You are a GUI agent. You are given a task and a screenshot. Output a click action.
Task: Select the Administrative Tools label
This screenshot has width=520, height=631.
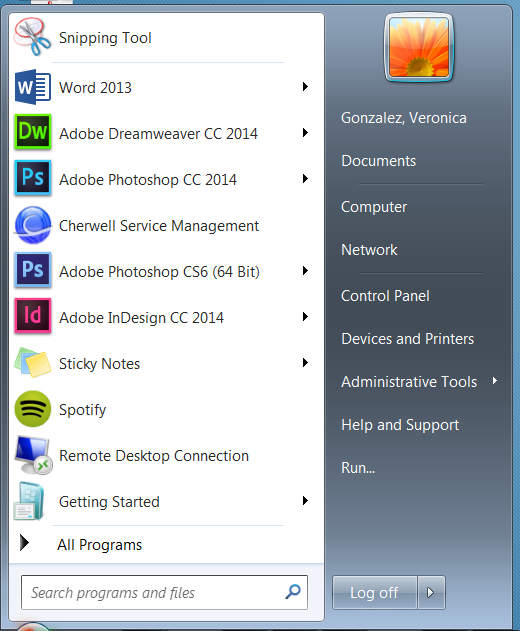point(409,381)
